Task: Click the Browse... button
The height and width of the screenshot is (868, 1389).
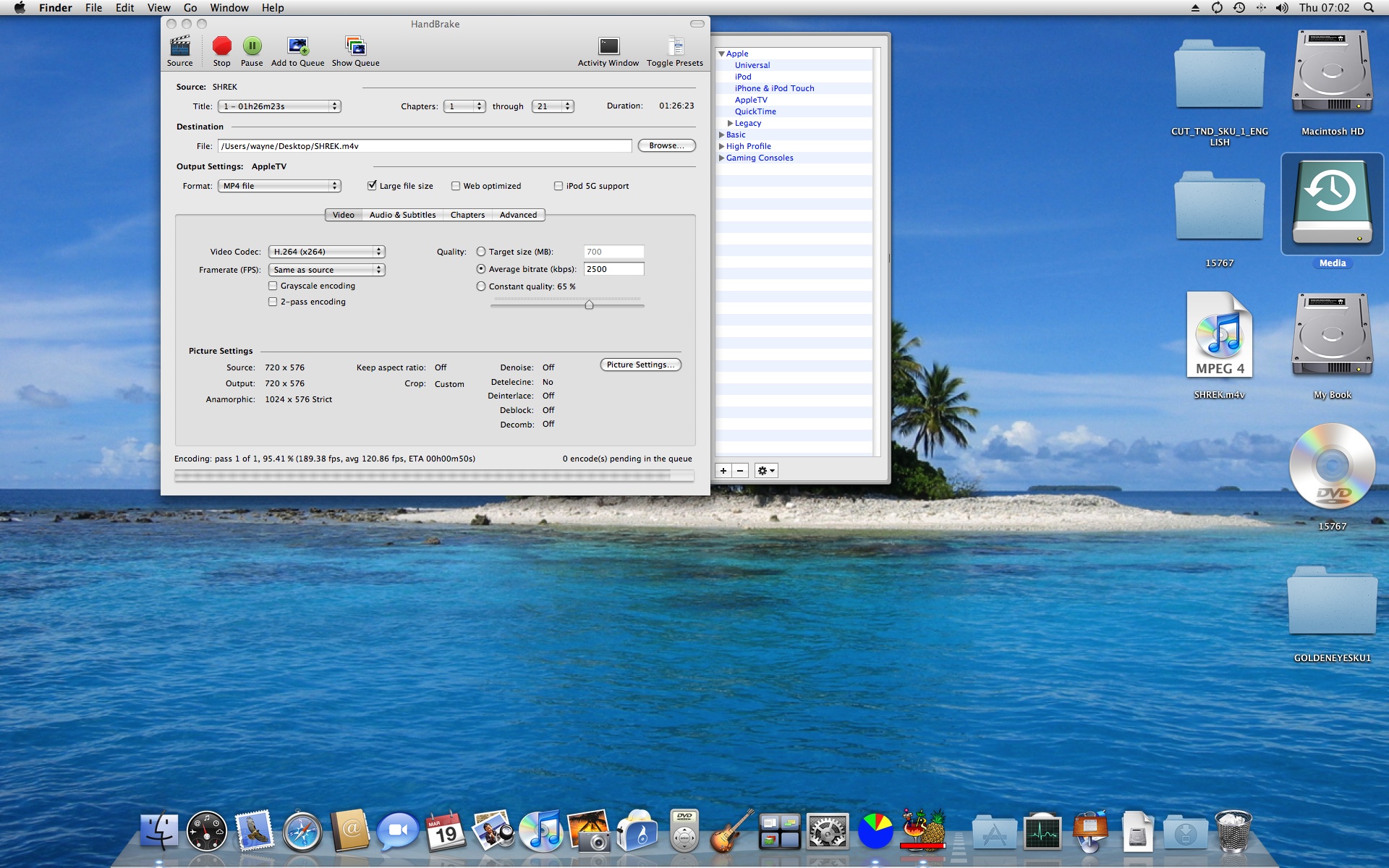Action: tap(666, 145)
